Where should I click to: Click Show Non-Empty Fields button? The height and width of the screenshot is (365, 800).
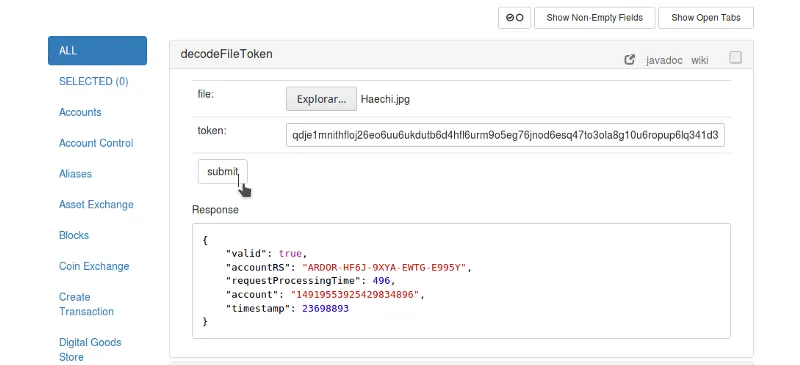coord(594,18)
